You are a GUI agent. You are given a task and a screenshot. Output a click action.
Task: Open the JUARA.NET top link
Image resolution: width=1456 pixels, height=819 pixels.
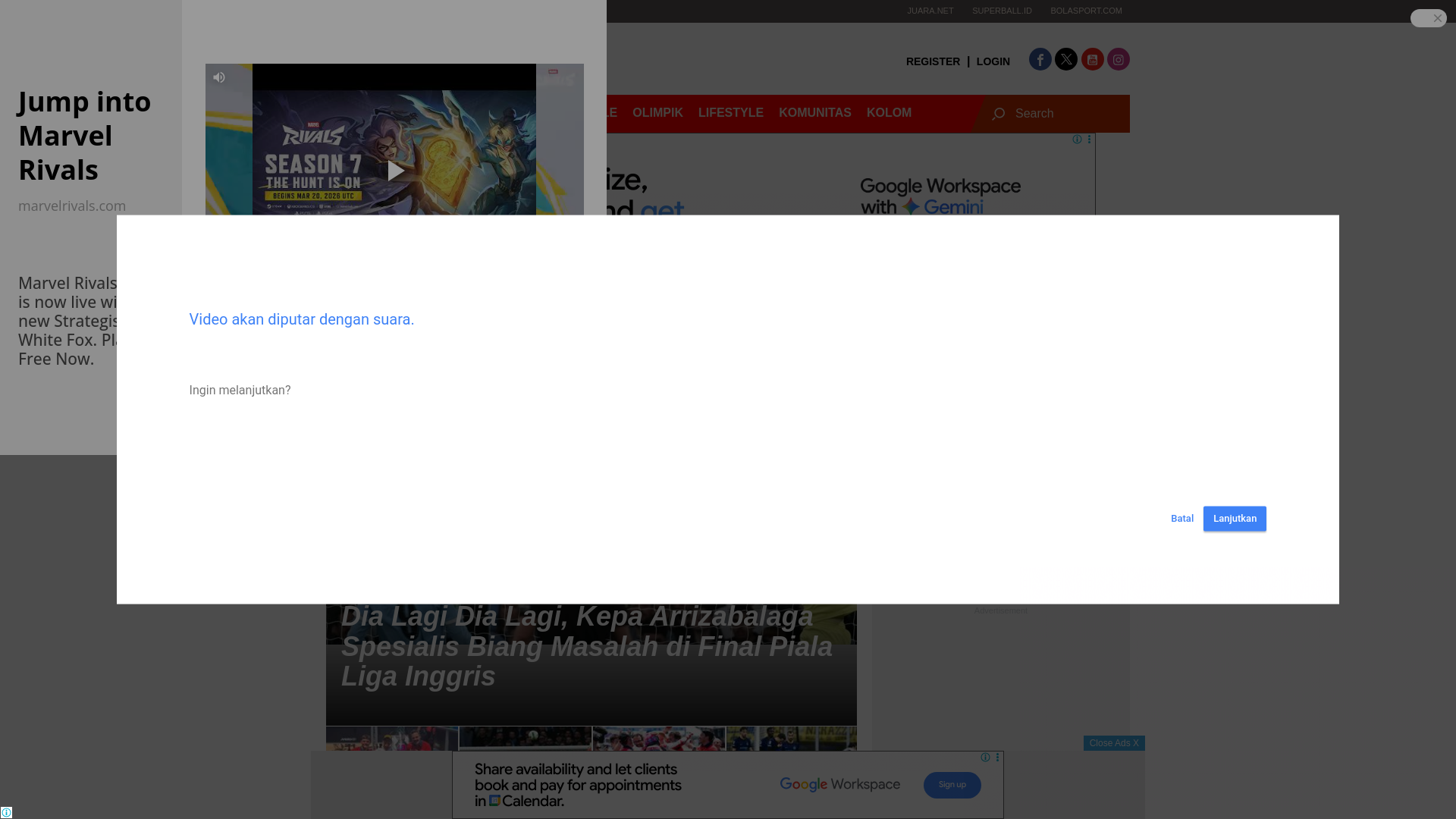[930, 11]
